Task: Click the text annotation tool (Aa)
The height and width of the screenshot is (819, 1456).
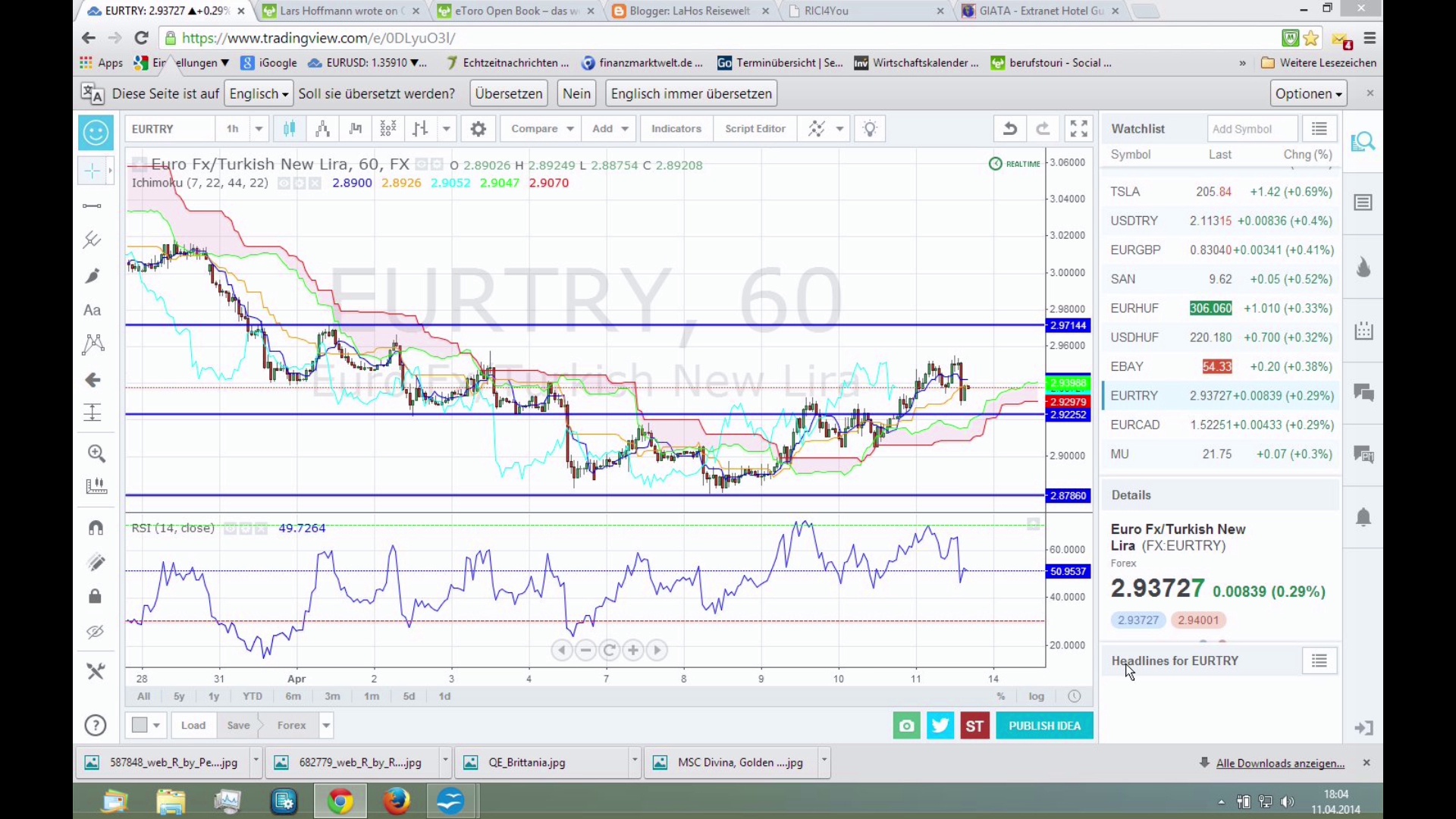Action: click(x=93, y=310)
